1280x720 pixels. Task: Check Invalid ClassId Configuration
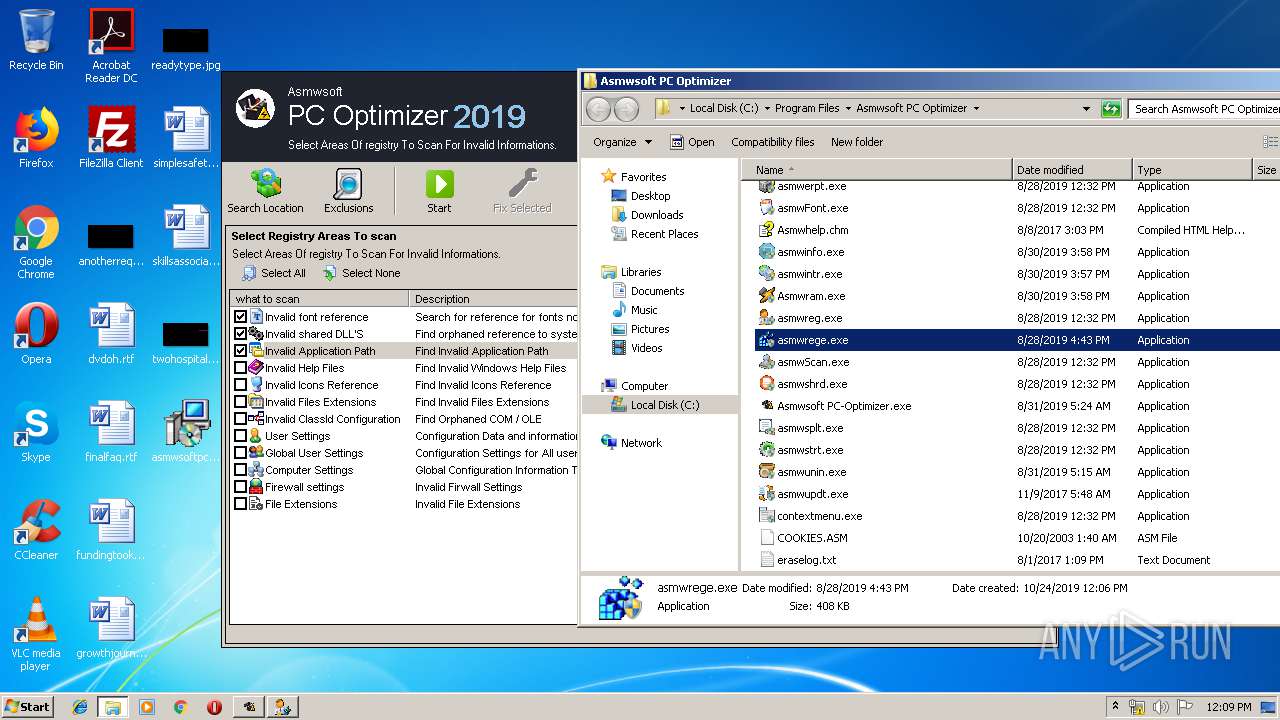coord(240,419)
